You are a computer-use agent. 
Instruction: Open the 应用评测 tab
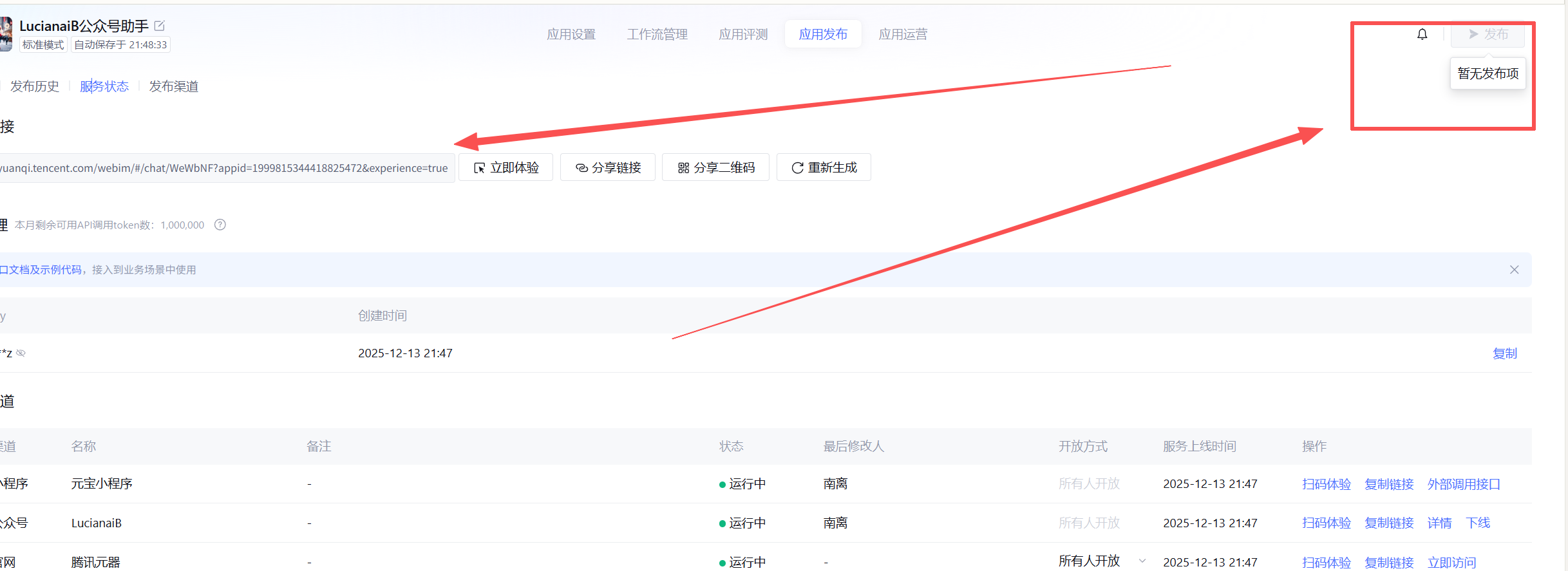(x=744, y=34)
